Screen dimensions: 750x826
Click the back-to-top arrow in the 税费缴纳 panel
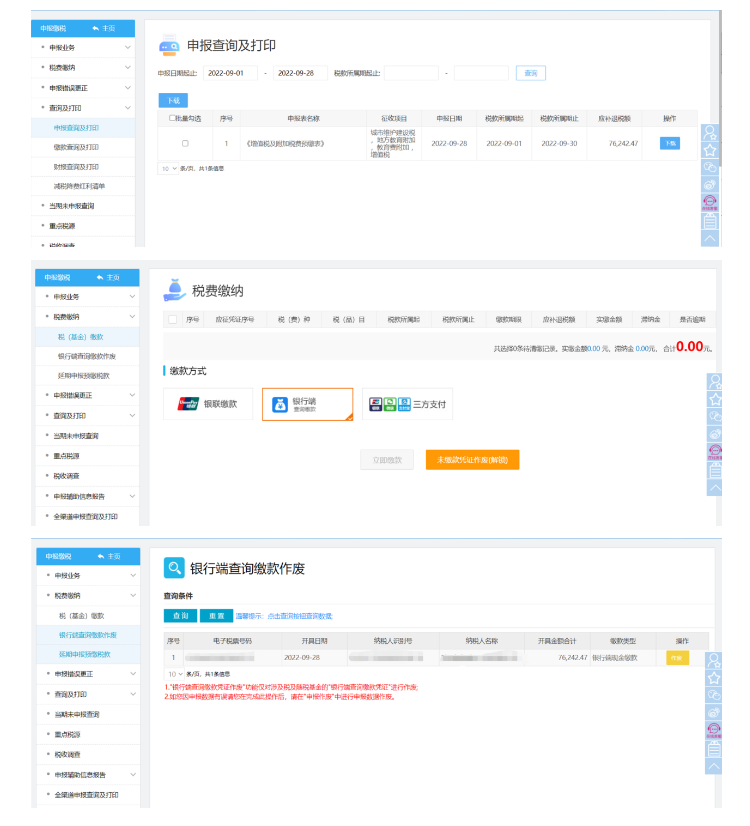[715, 487]
